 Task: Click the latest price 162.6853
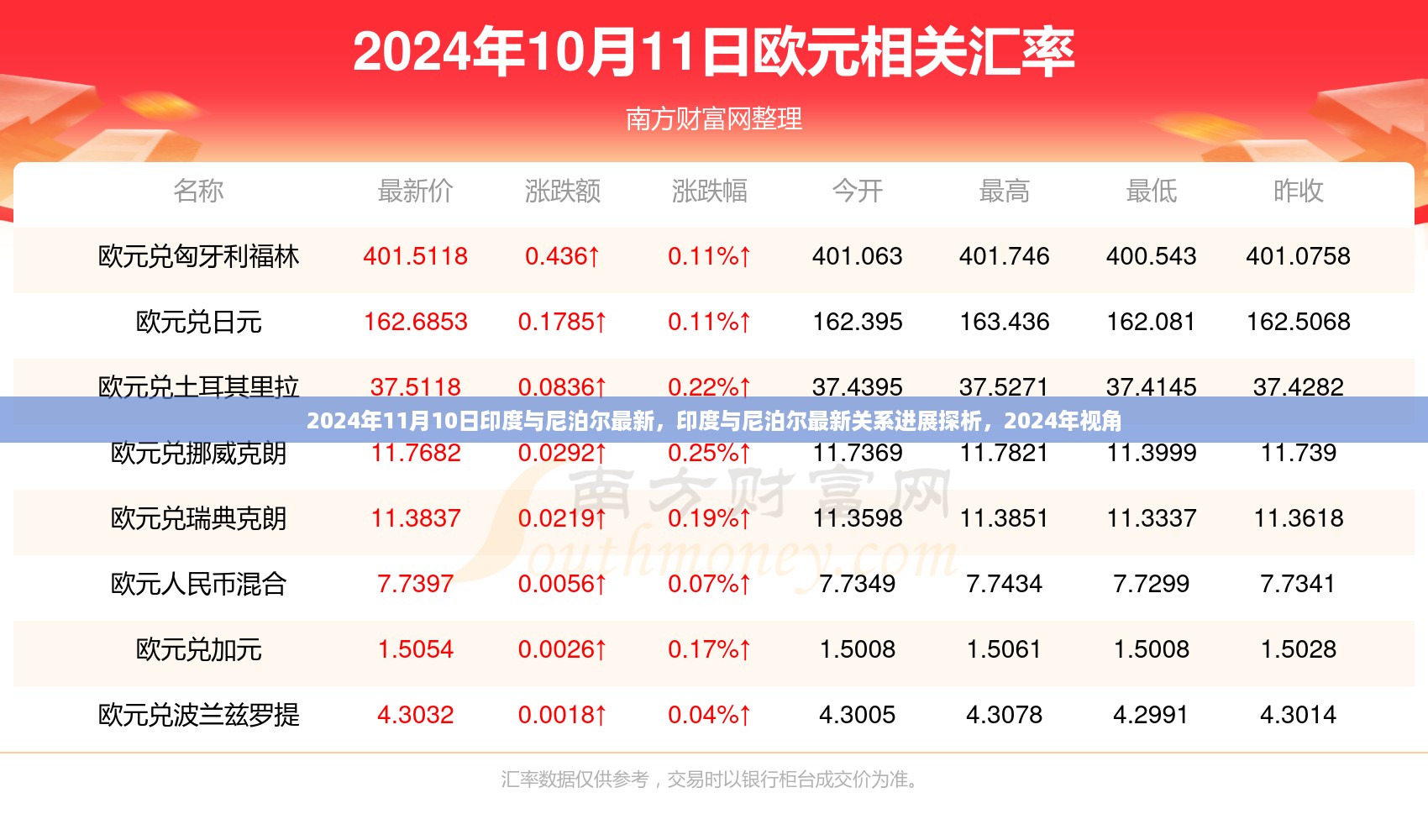[415, 322]
